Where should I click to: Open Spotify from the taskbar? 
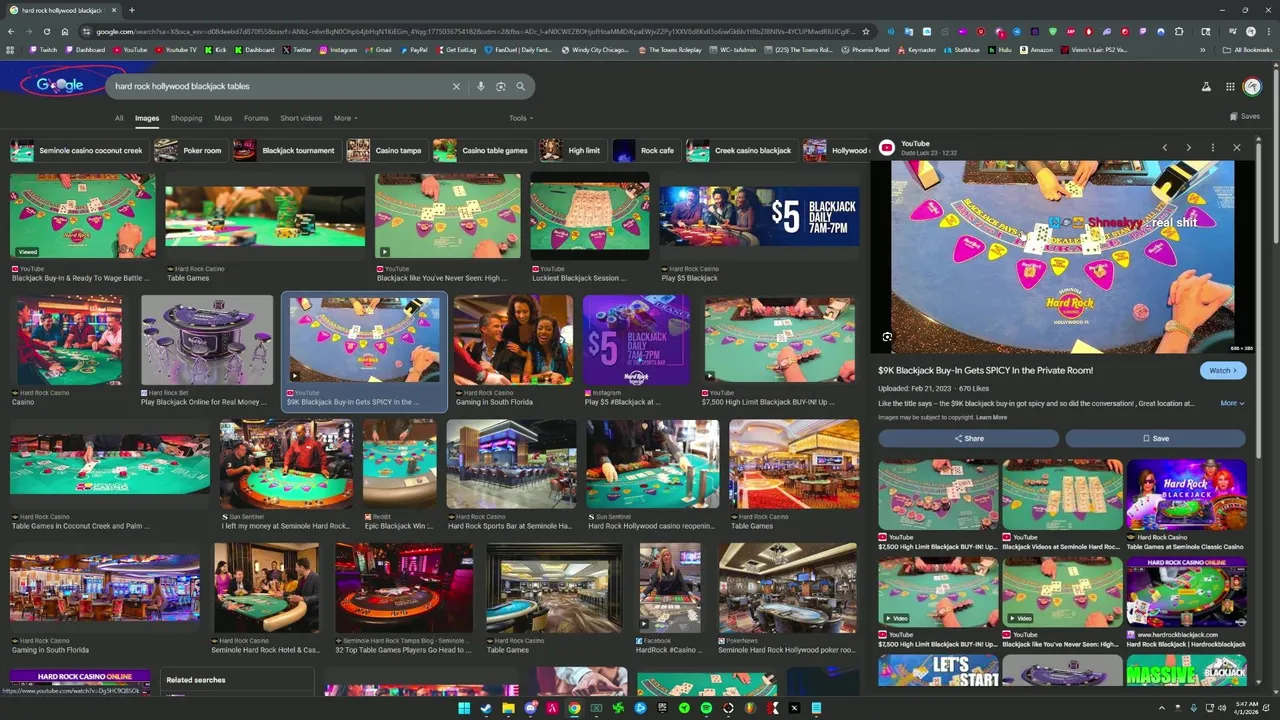click(706, 708)
